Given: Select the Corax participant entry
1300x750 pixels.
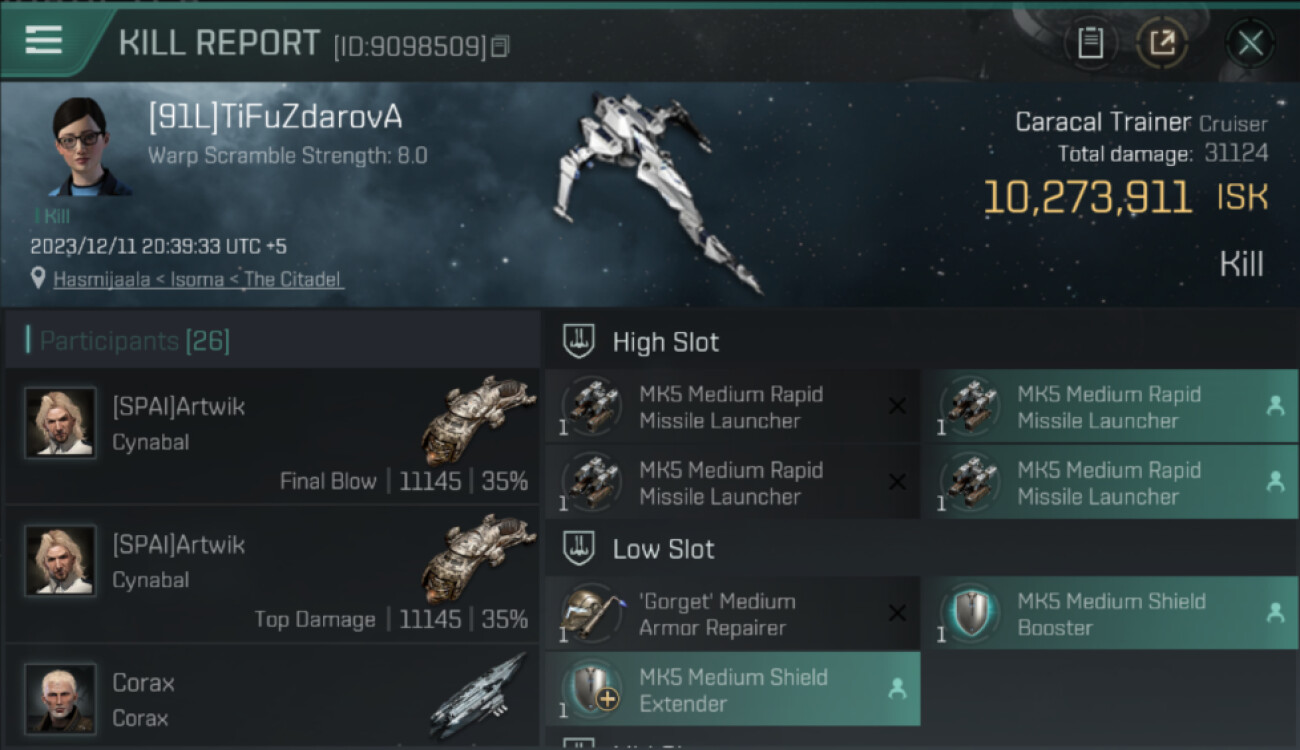Looking at the screenshot, I should (x=272, y=698).
